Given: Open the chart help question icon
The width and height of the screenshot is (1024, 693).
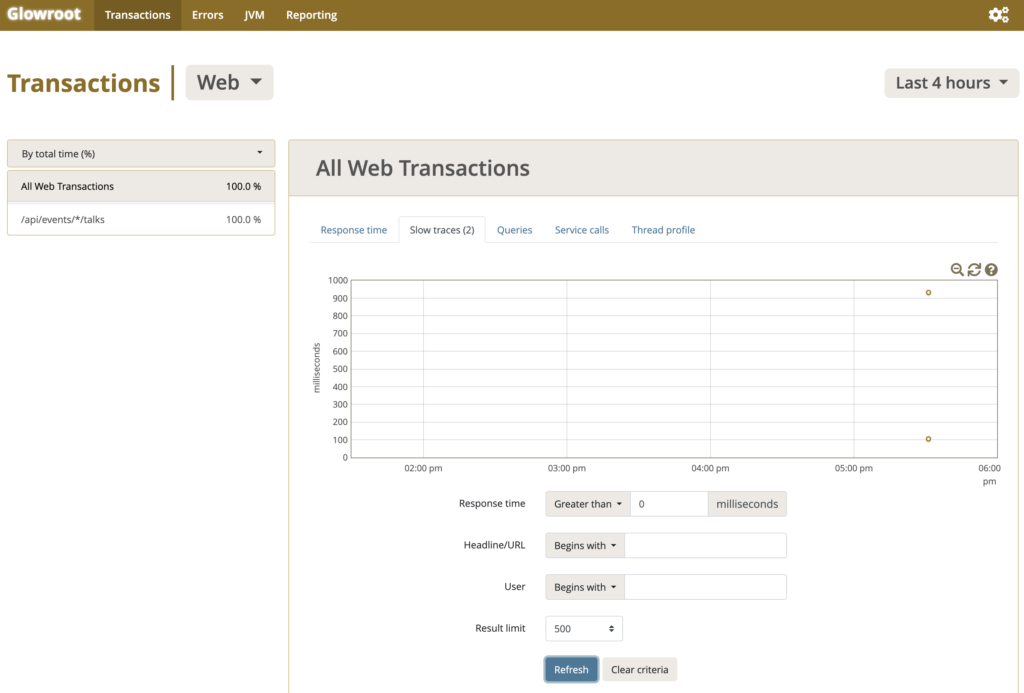Looking at the screenshot, I should [991, 270].
